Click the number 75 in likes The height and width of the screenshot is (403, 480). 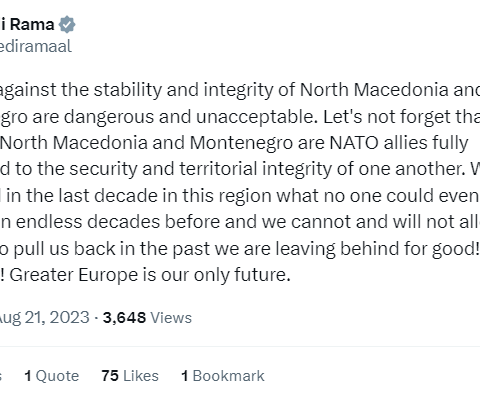point(110,376)
